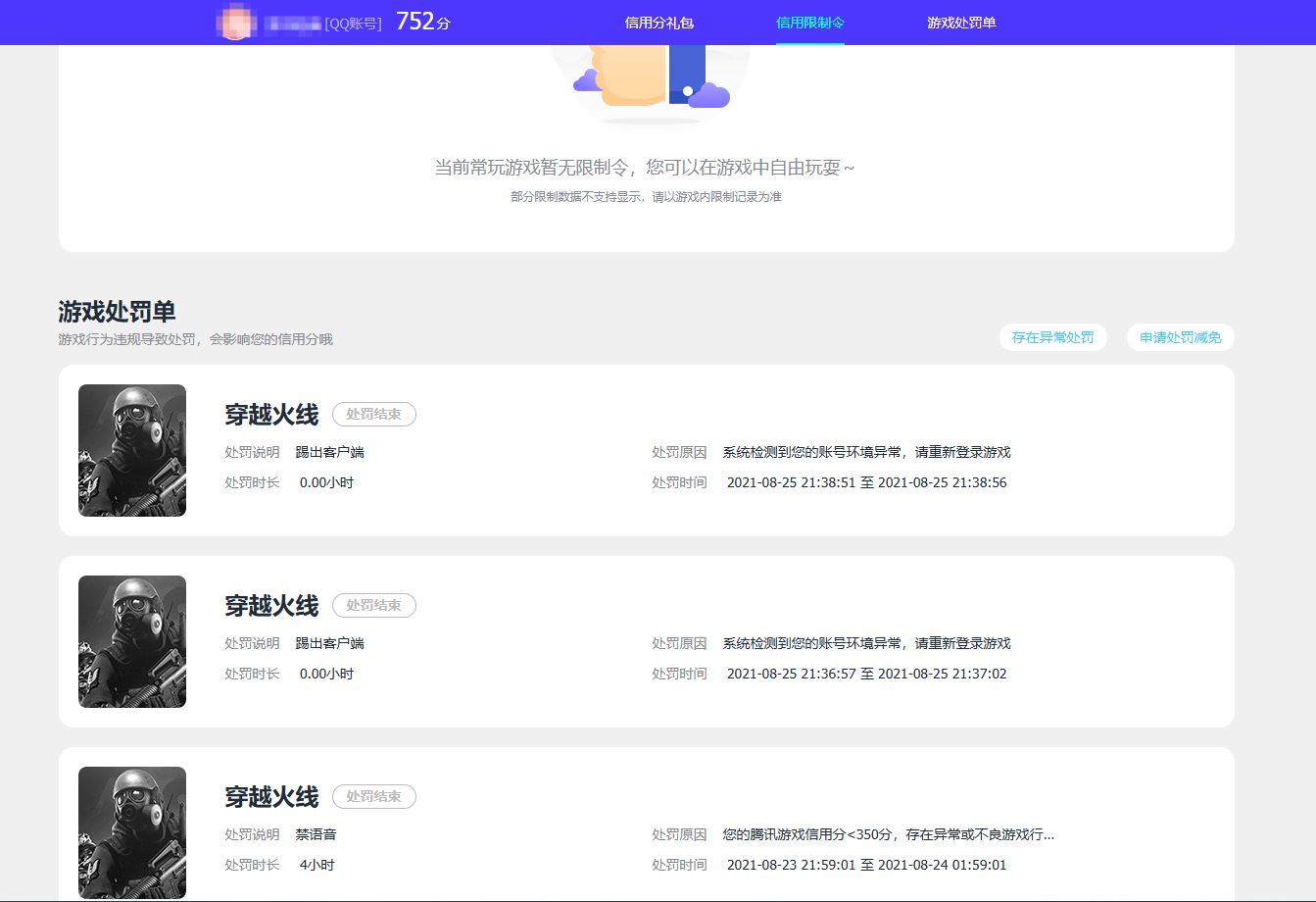This screenshot has height=902, width=1316.
Task: Click the [QQ账号] label beside the username
Action: (353, 24)
